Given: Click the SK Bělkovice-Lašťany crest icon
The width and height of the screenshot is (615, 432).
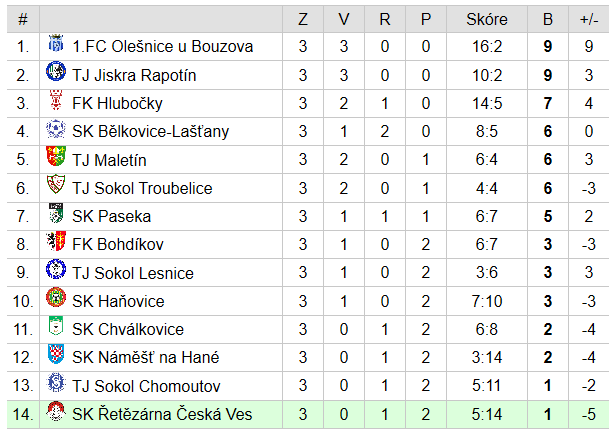Looking at the screenshot, I should click(56, 128).
